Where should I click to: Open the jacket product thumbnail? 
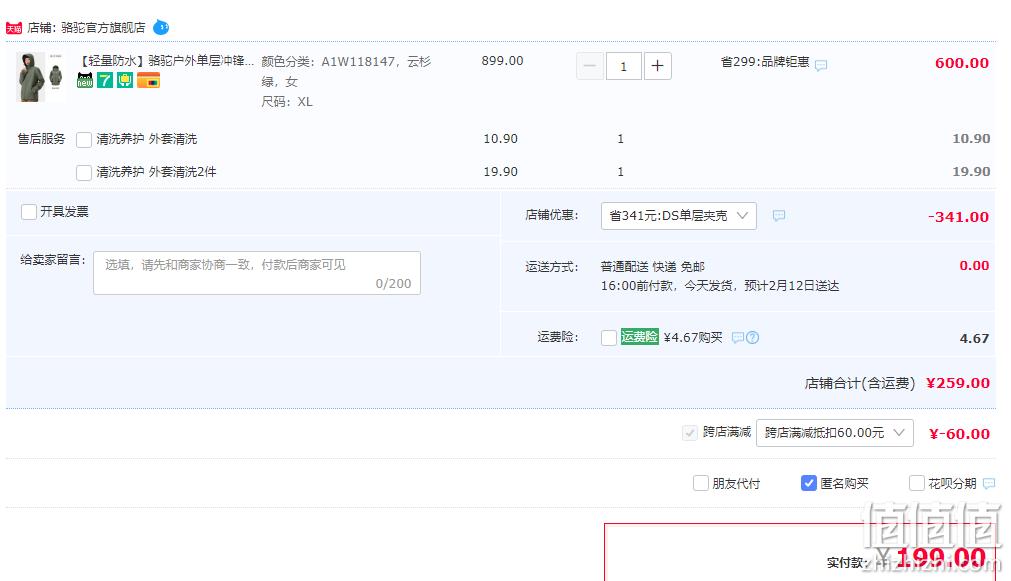pos(40,77)
